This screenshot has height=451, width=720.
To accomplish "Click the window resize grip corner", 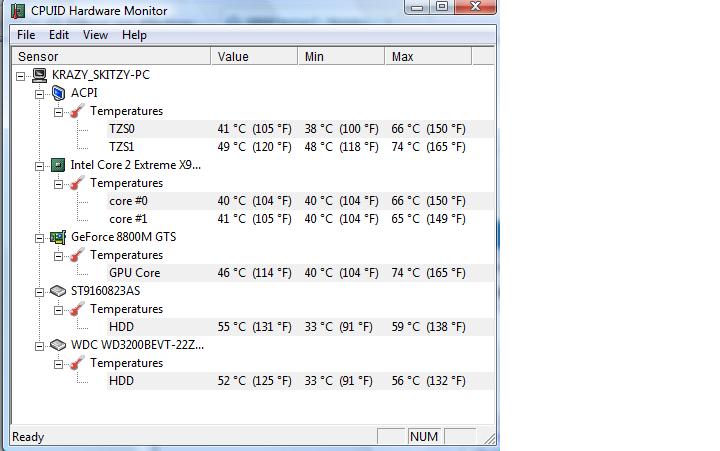I will tap(489, 439).
